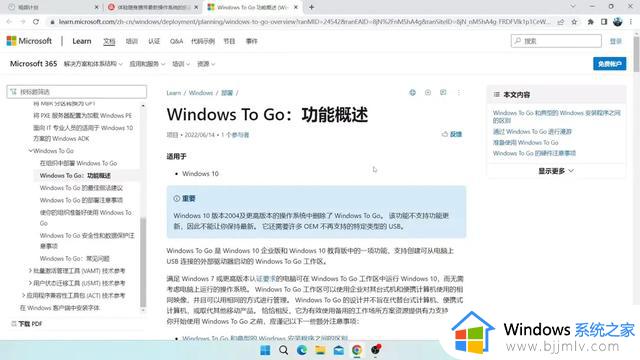The width and height of the screenshot is (640, 360).
Task: Open Q&A in Learn navigation
Action: tap(176, 41)
